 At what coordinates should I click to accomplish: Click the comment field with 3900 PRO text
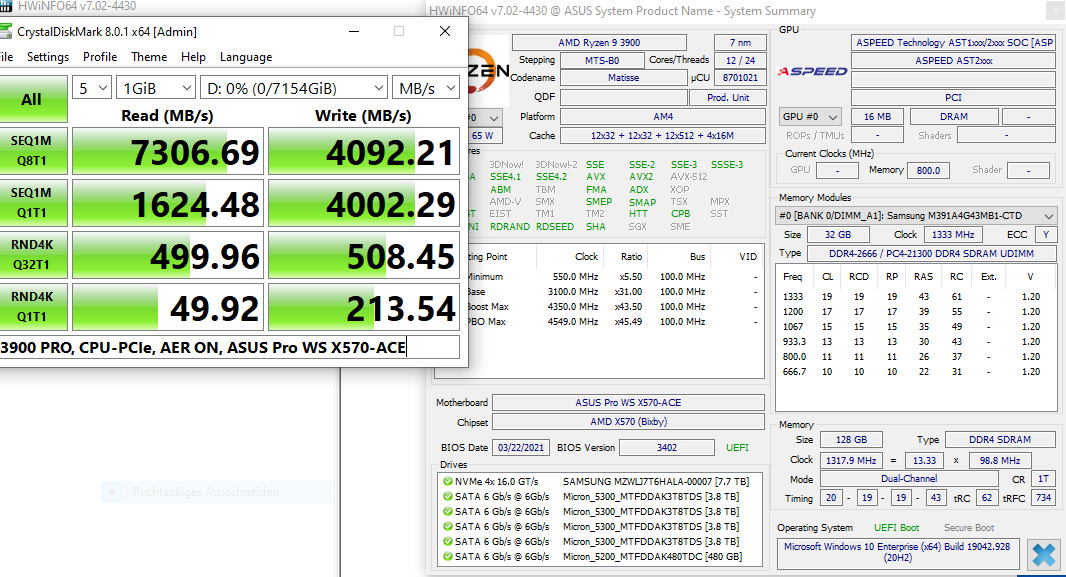(229, 347)
